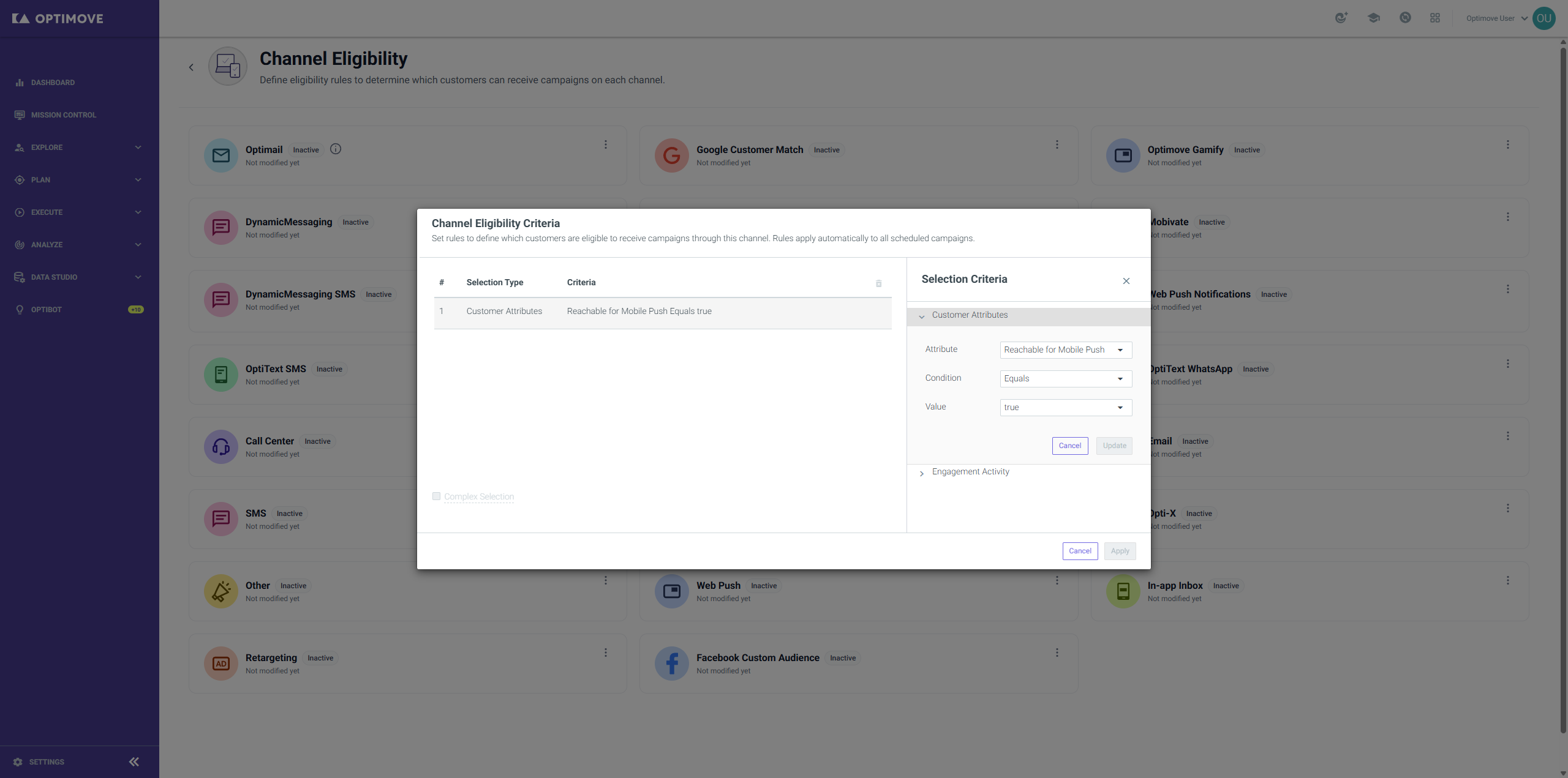Click the Complex Selection label link
This screenshot has height=778, width=1568.
coord(479,497)
